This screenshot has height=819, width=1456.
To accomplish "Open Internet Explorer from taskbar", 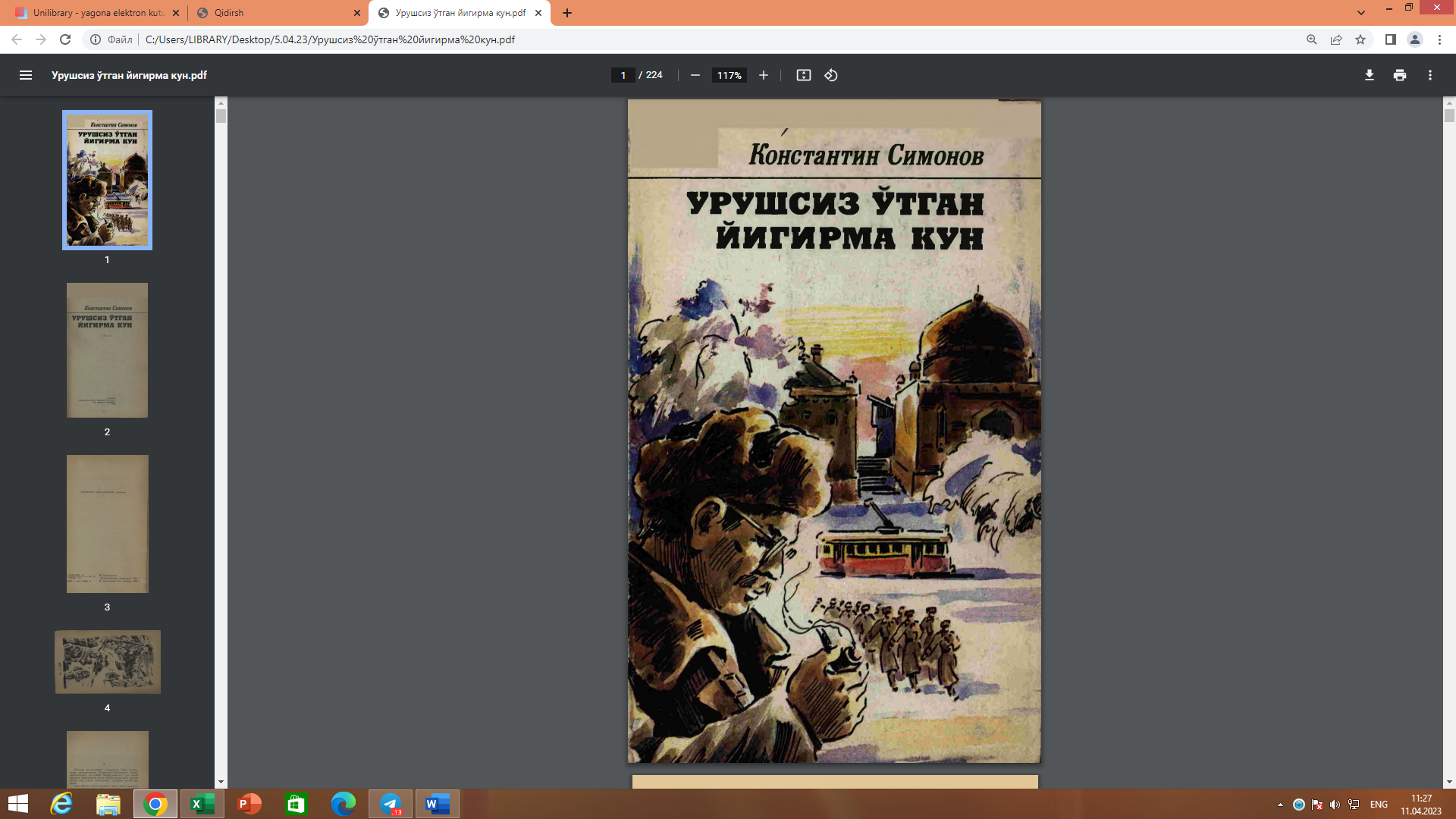I will click(x=61, y=804).
